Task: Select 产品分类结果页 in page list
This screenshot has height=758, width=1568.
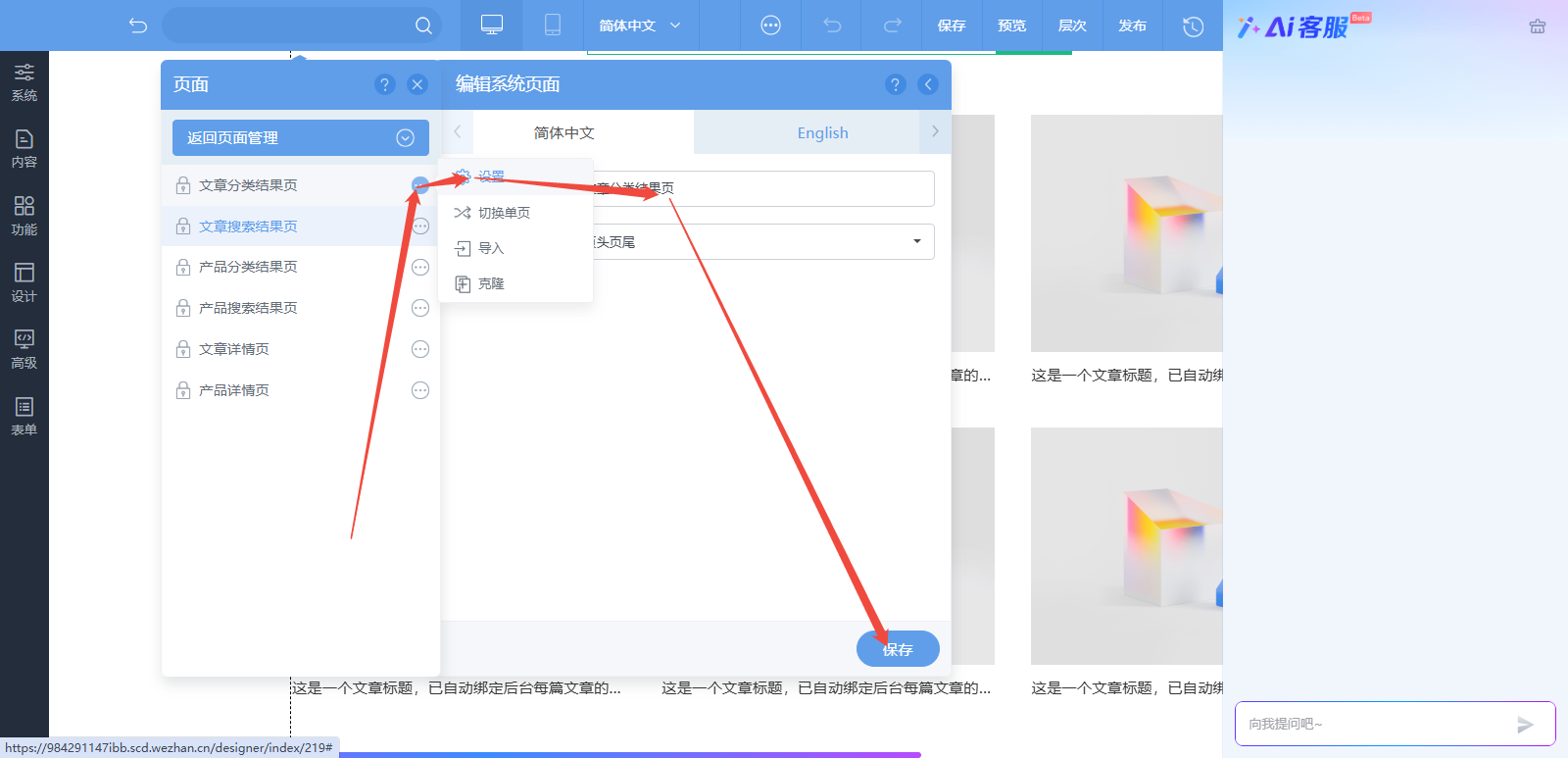Action: [248, 267]
